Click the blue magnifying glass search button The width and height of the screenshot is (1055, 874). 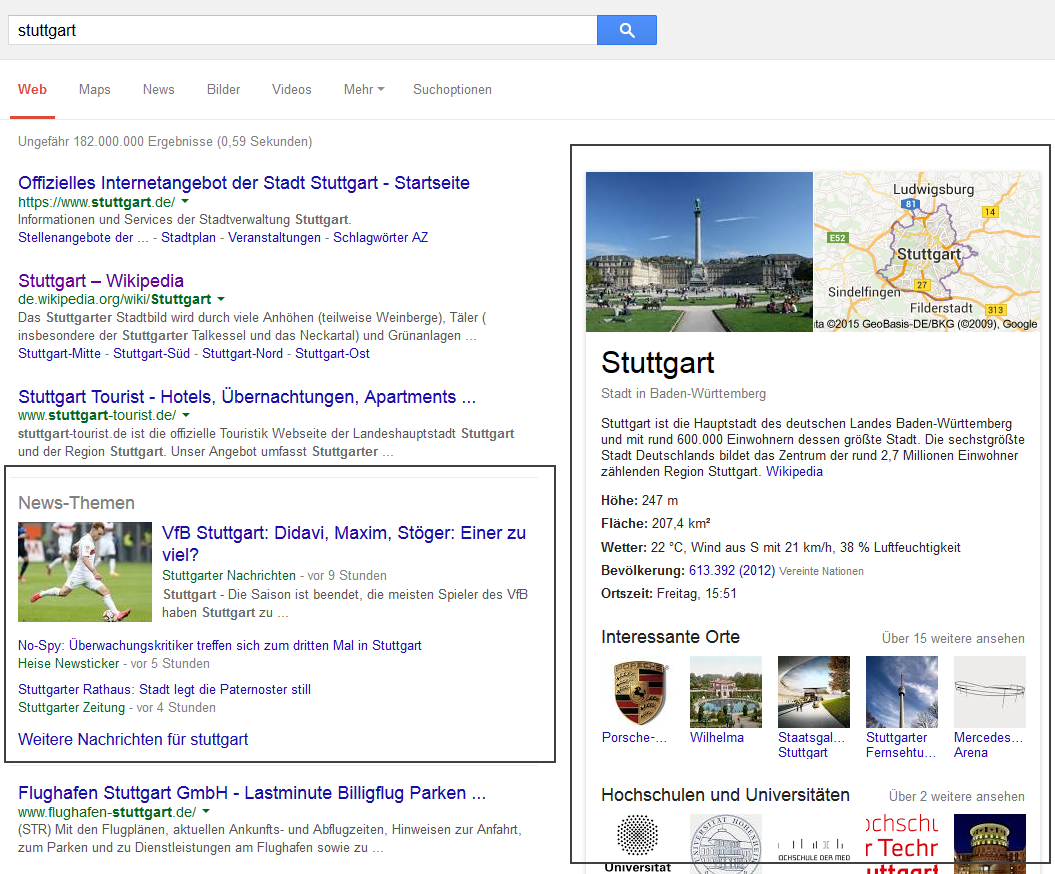[x=626, y=30]
